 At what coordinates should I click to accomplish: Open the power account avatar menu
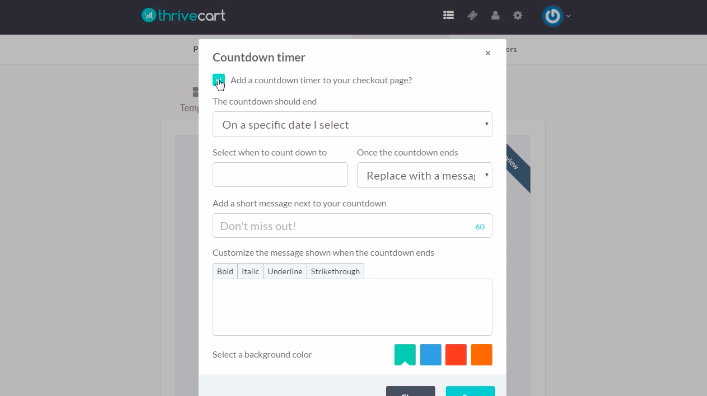point(556,16)
